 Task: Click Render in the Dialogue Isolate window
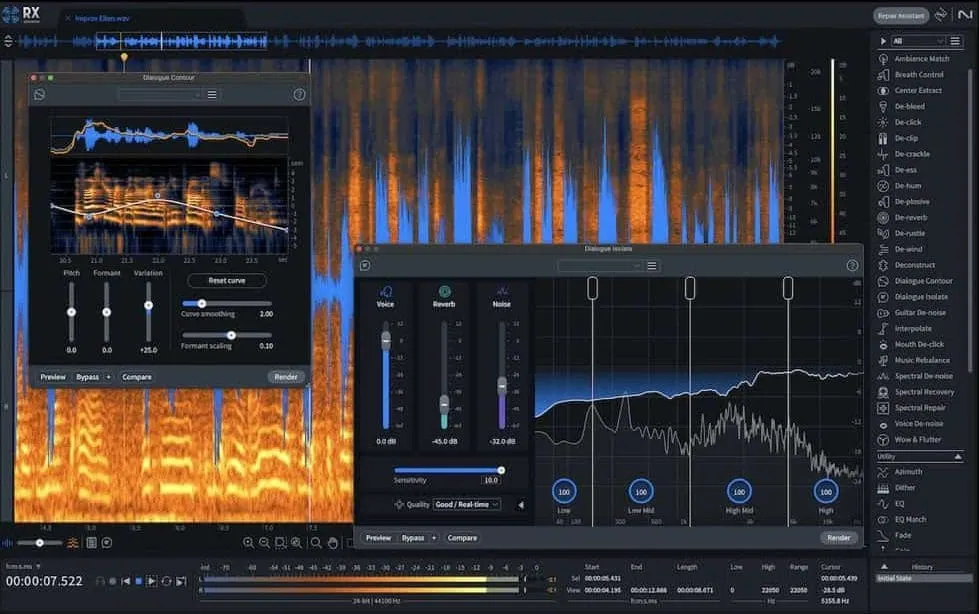click(x=838, y=537)
